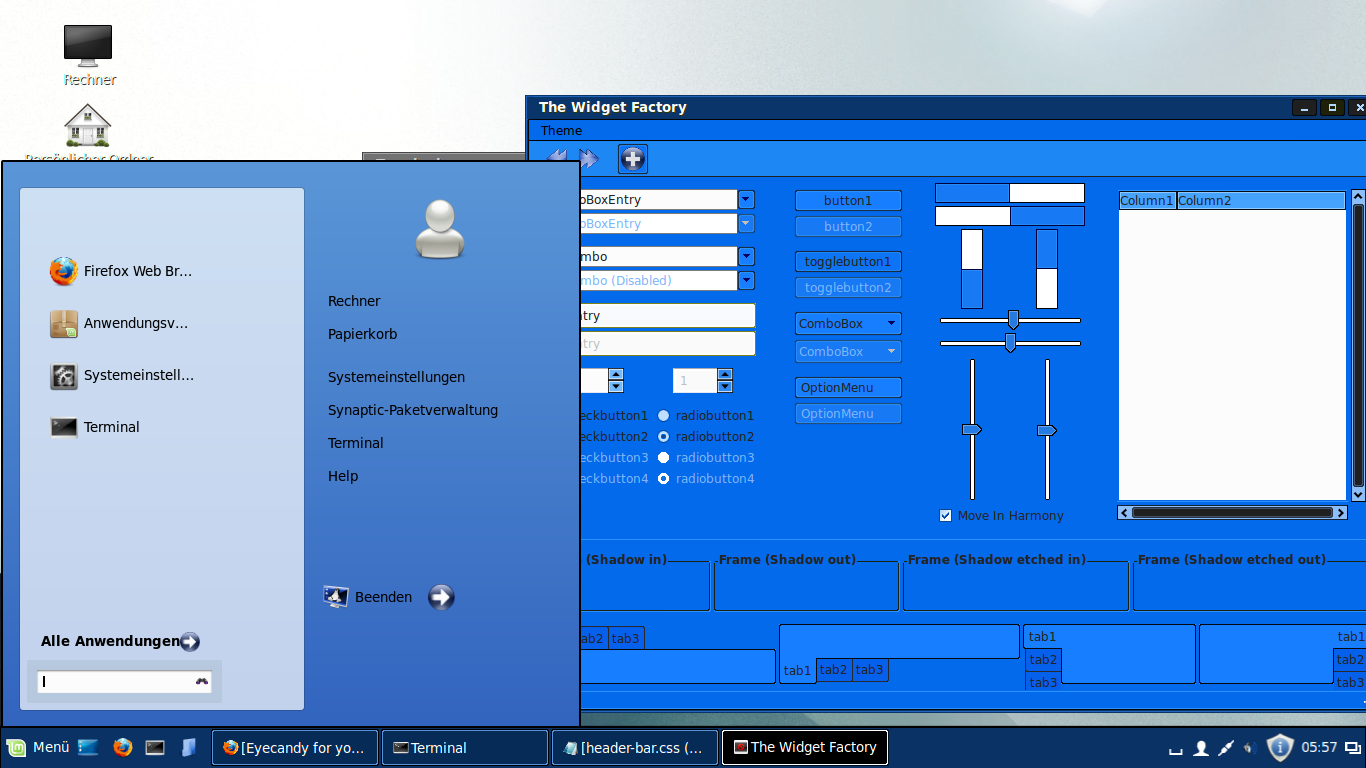
Task: Click the volume speaker tray icon
Action: coord(1249,748)
